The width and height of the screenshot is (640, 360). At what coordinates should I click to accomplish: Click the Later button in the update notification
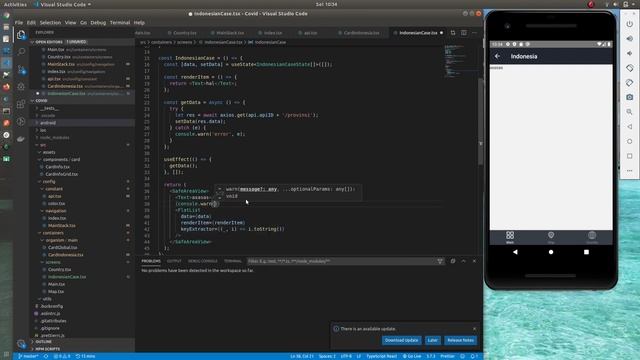coord(433,340)
